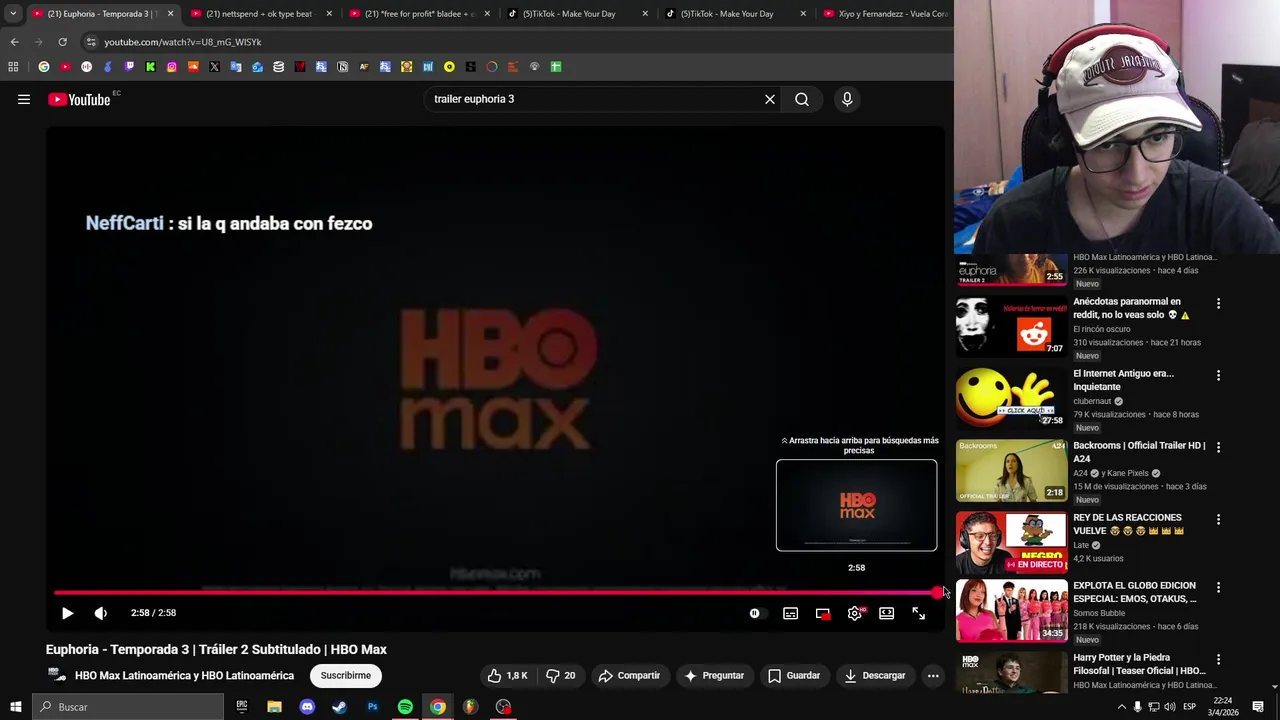Dislike the video showing 20
1280x720 pixels.
(x=561, y=675)
